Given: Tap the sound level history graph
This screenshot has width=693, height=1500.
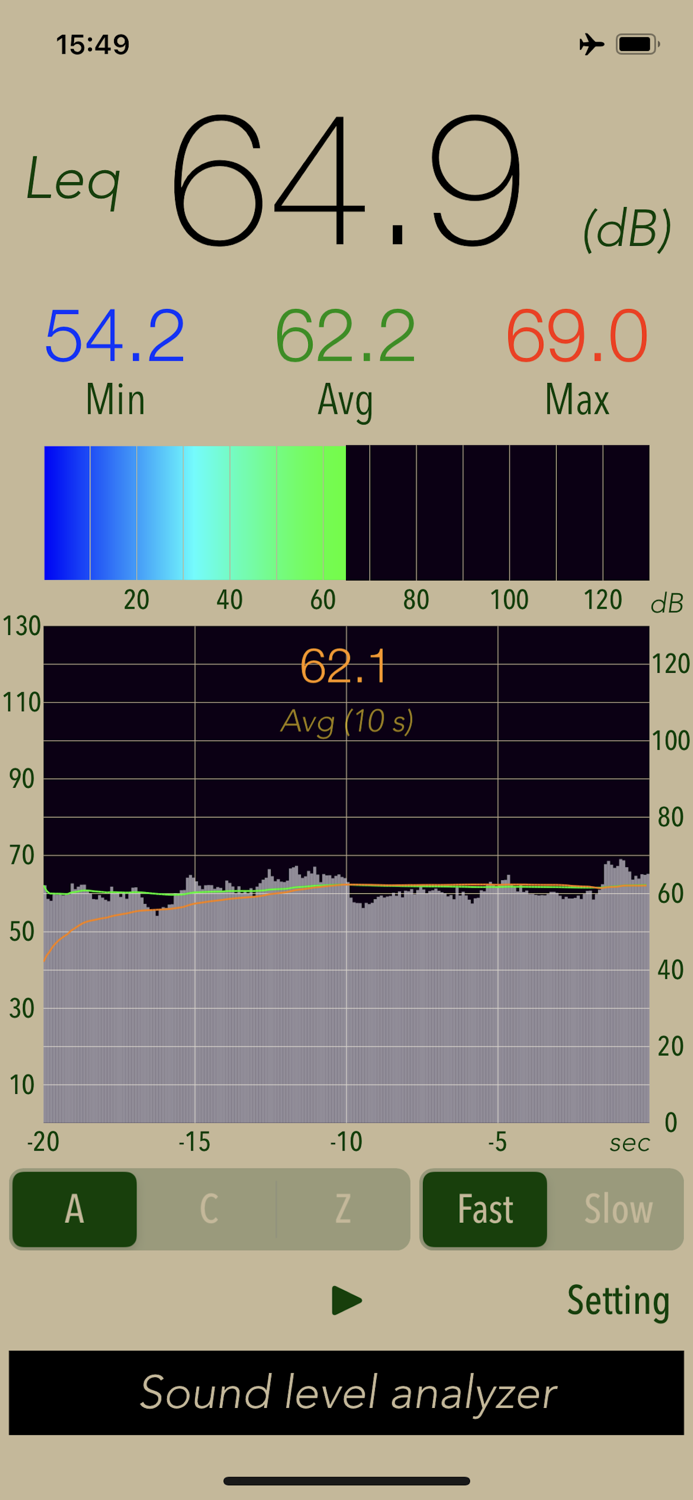Looking at the screenshot, I should click(346, 874).
